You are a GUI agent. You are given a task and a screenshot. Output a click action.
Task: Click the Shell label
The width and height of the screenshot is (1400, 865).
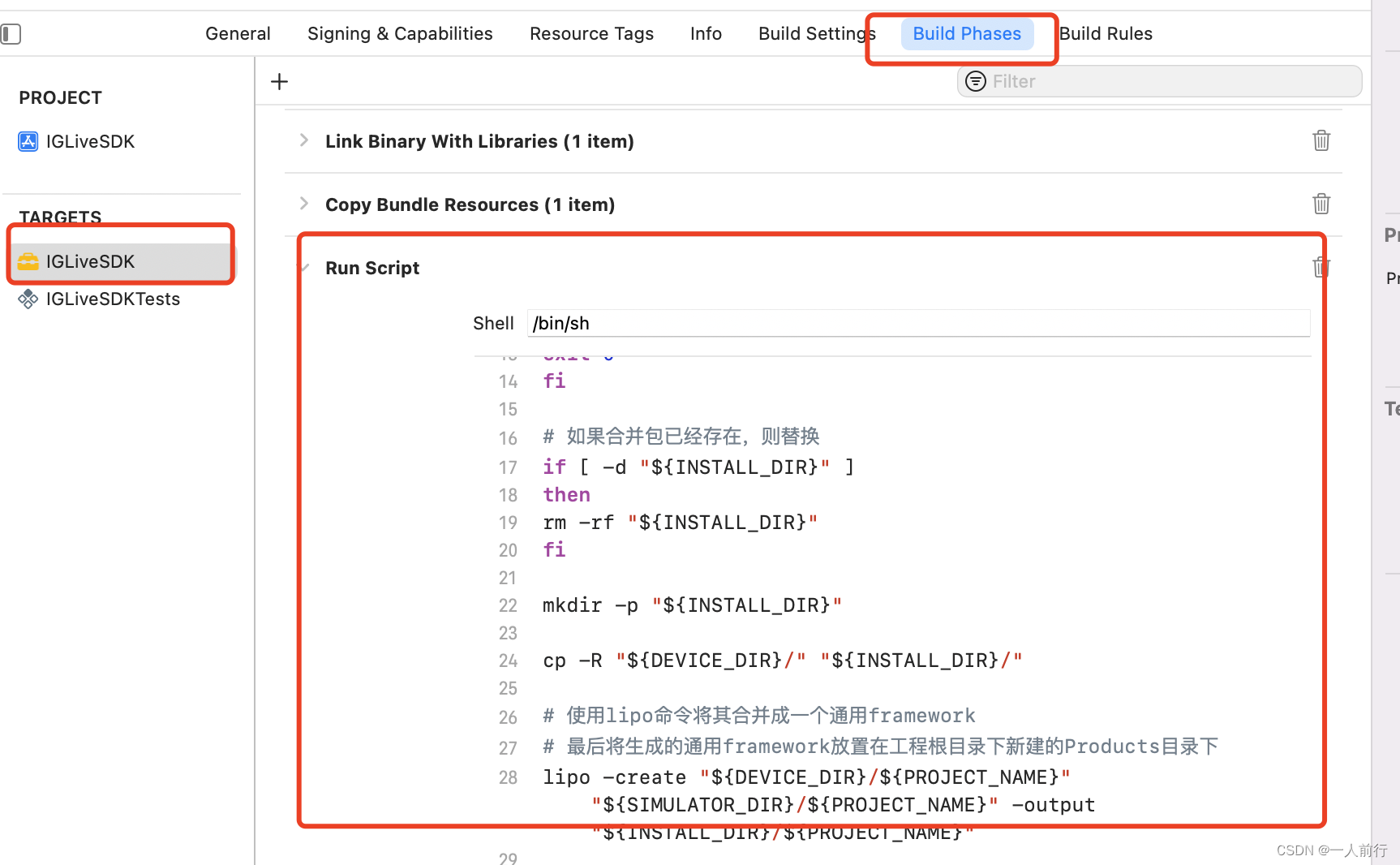[493, 323]
